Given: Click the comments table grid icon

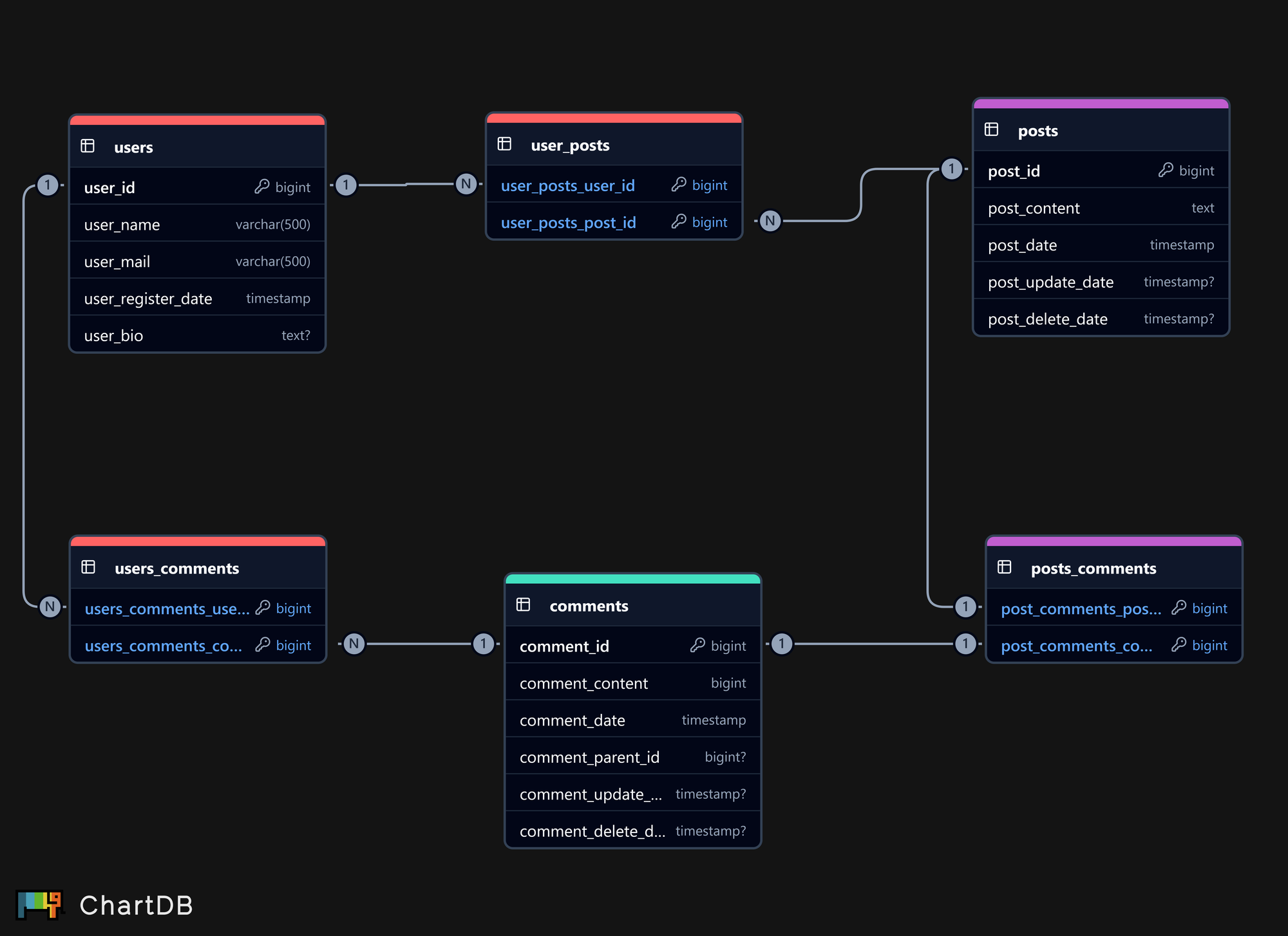Looking at the screenshot, I should point(523,604).
